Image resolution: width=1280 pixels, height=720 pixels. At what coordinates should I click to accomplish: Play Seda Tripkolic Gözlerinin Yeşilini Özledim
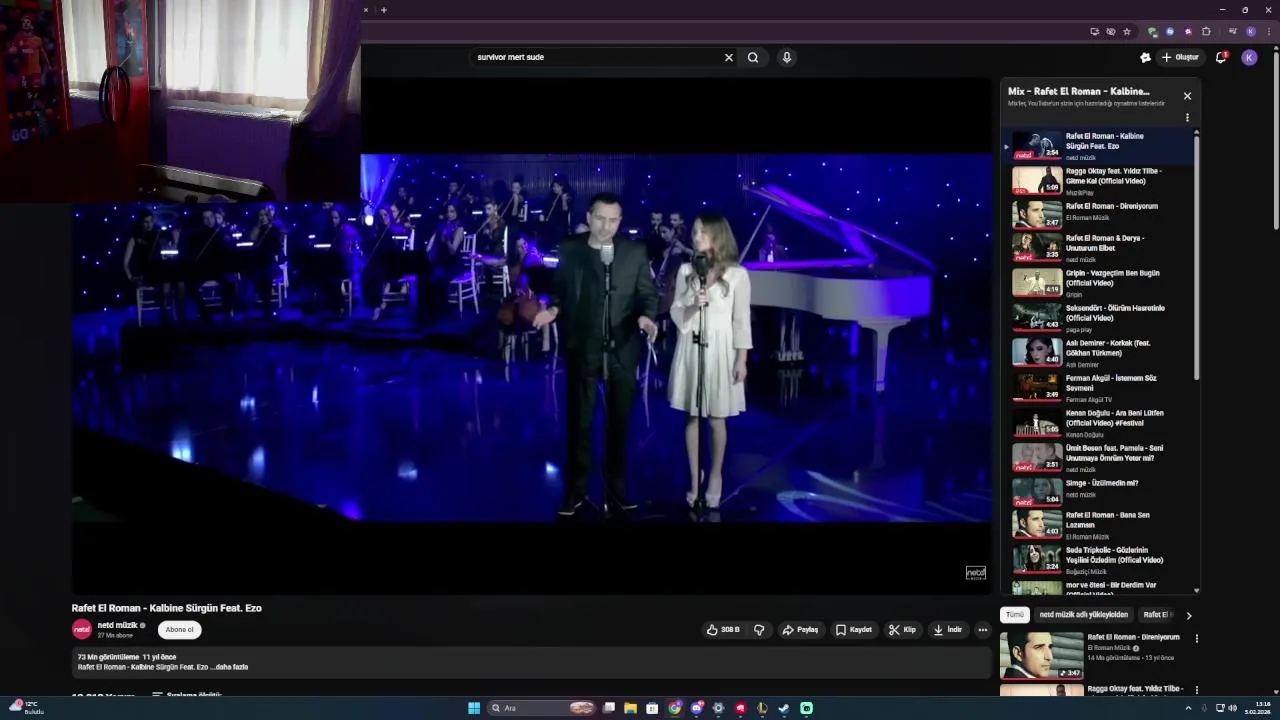coord(1100,560)
